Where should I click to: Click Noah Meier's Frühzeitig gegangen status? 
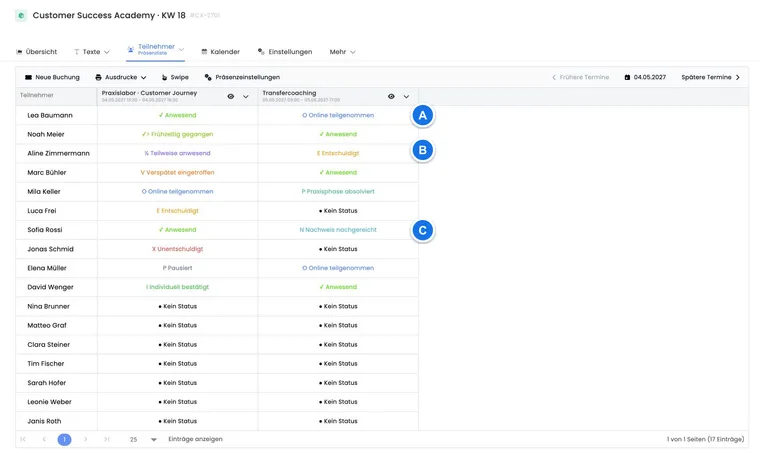[x=177, y=134]
